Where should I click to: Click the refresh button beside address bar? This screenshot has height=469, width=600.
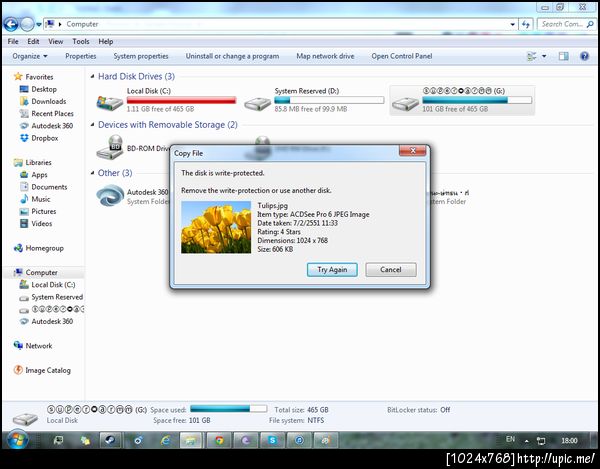[526, 24]
